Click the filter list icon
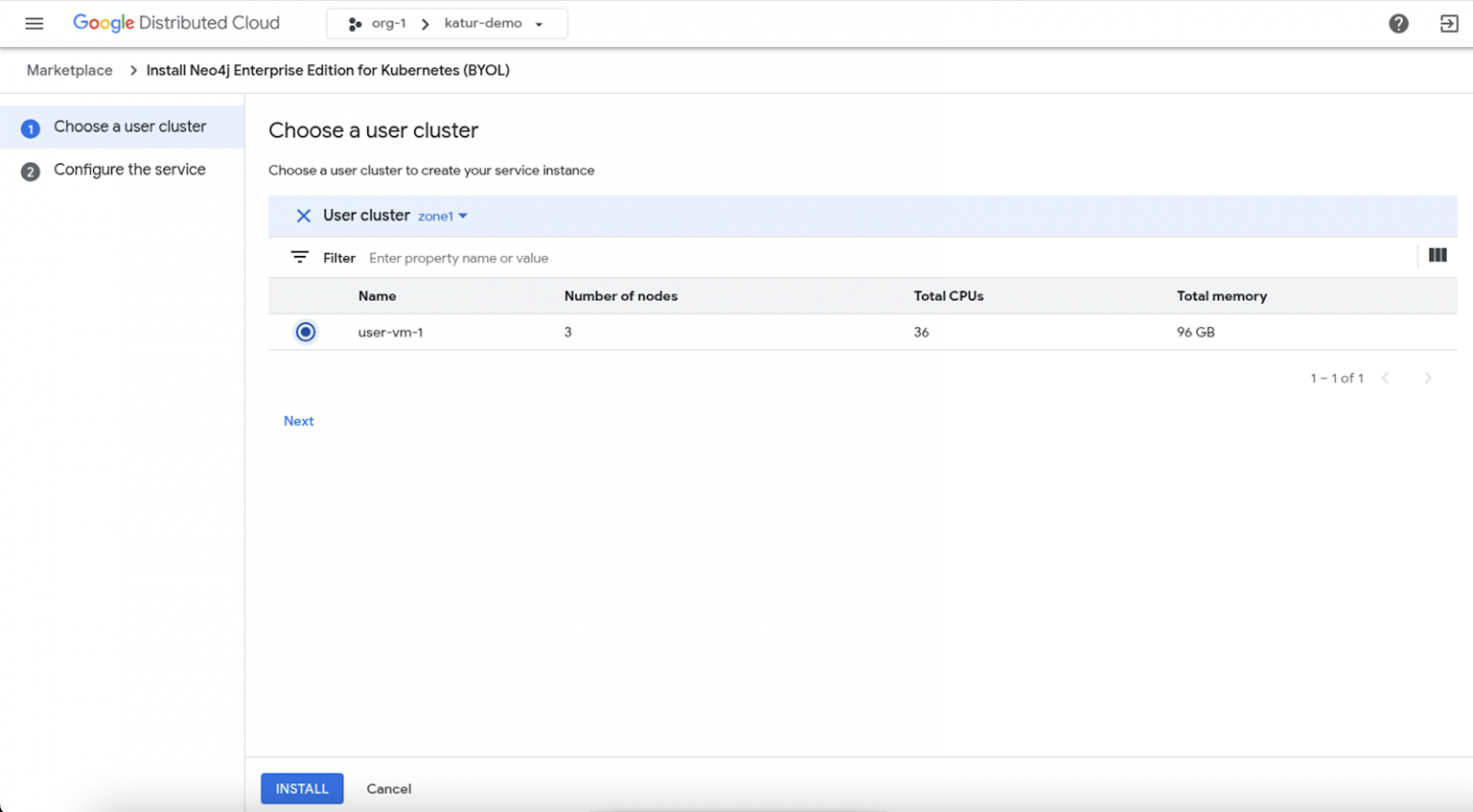This screenshot has width=1473, height=812. point(299,257)
